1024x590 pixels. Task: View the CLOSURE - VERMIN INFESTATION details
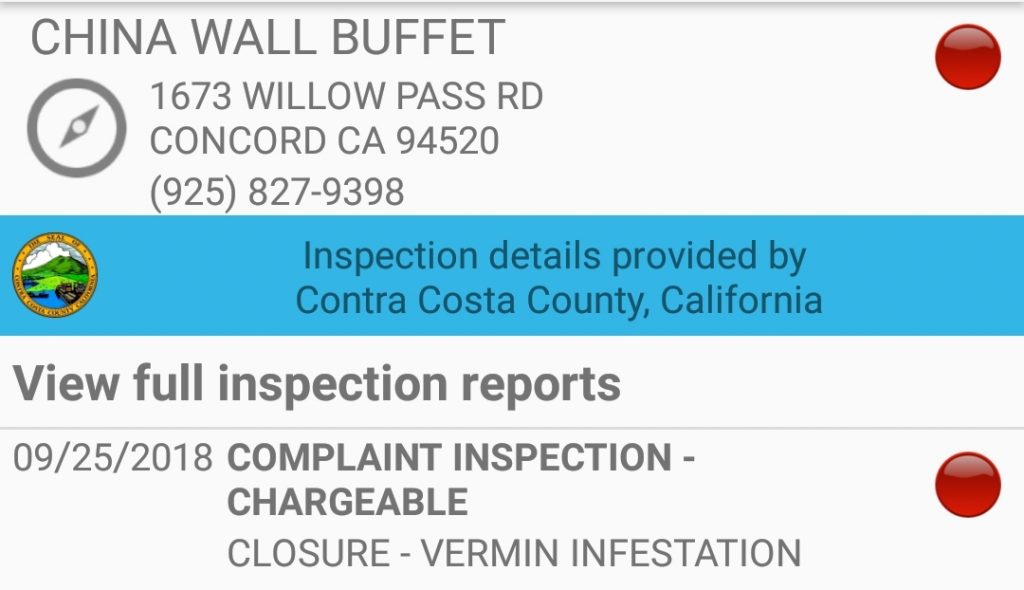coord(514,553)
